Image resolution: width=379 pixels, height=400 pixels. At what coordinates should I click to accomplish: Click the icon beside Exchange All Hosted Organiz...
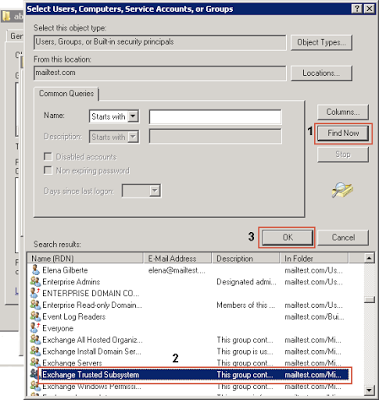coord(35,340)
